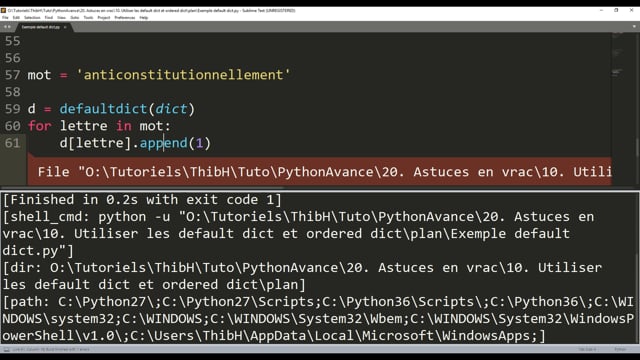Click line number 59 in the gutter

(x=12, y=109)
